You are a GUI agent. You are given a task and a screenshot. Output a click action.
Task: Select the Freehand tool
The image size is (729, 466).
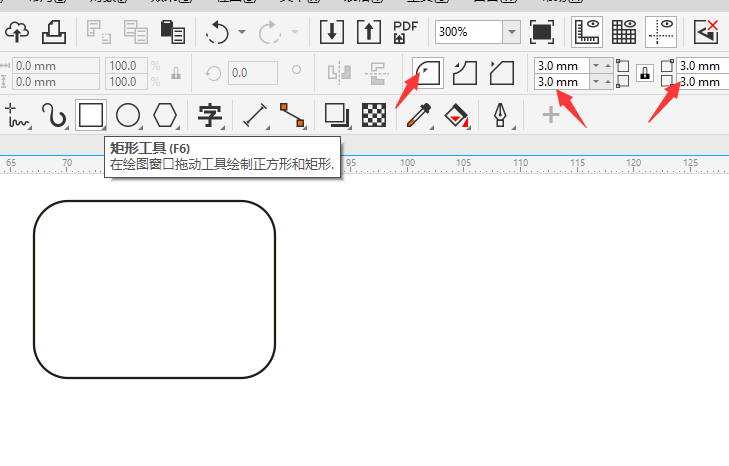[x=17, y=115]
